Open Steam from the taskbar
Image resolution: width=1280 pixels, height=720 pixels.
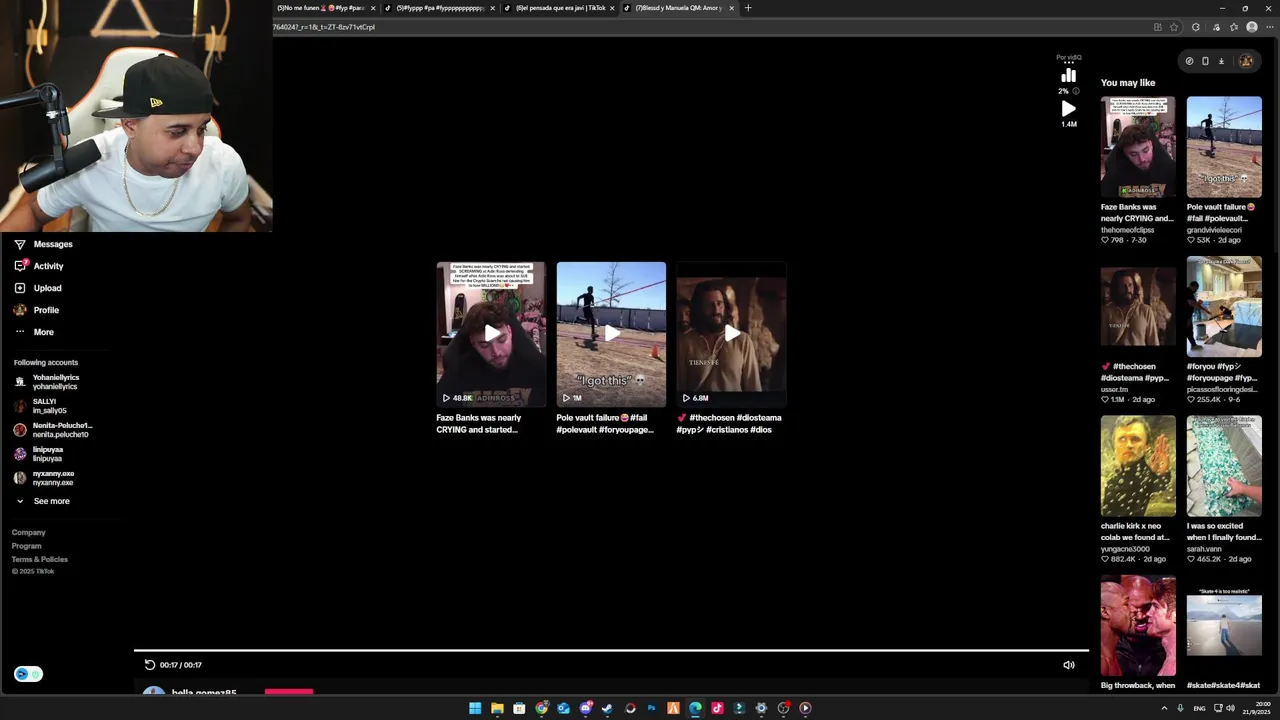(607, 708)
